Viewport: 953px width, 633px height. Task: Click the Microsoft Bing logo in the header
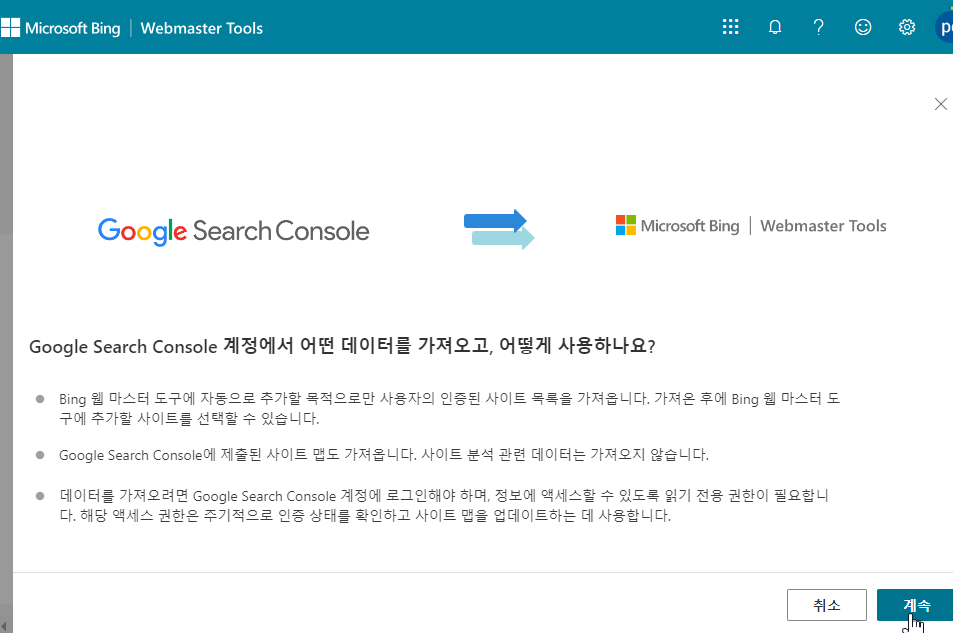61,27
